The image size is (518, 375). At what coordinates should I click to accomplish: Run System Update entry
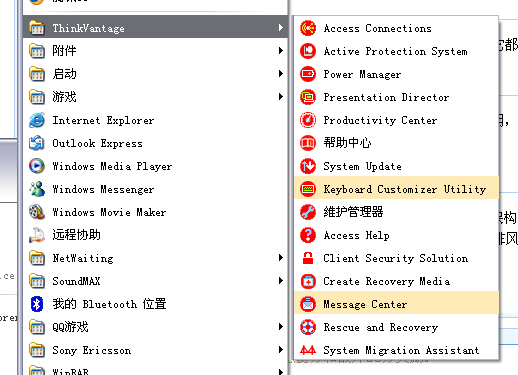[x=396, y=166]
